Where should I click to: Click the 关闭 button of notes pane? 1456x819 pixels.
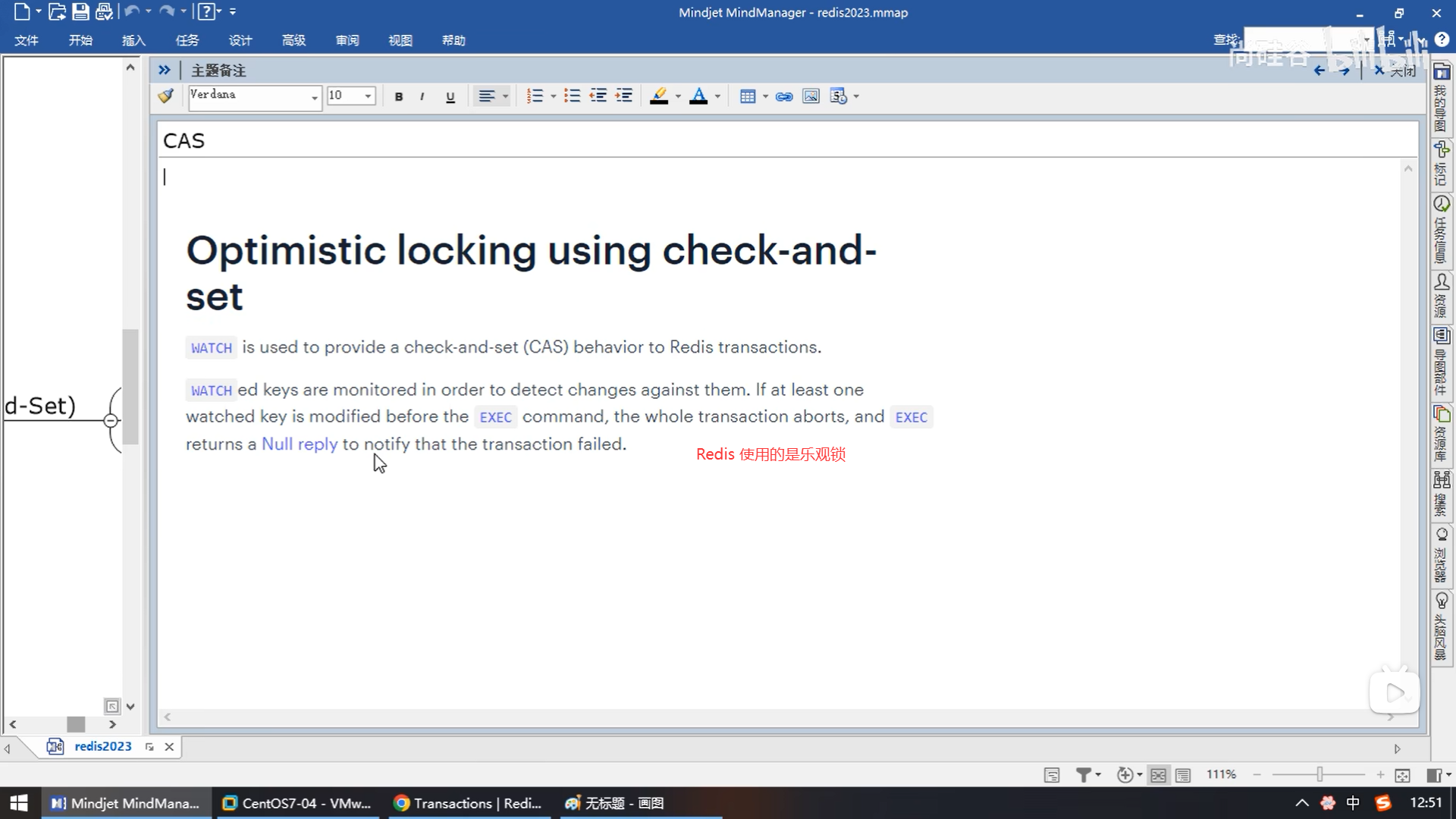point(1396,71)
